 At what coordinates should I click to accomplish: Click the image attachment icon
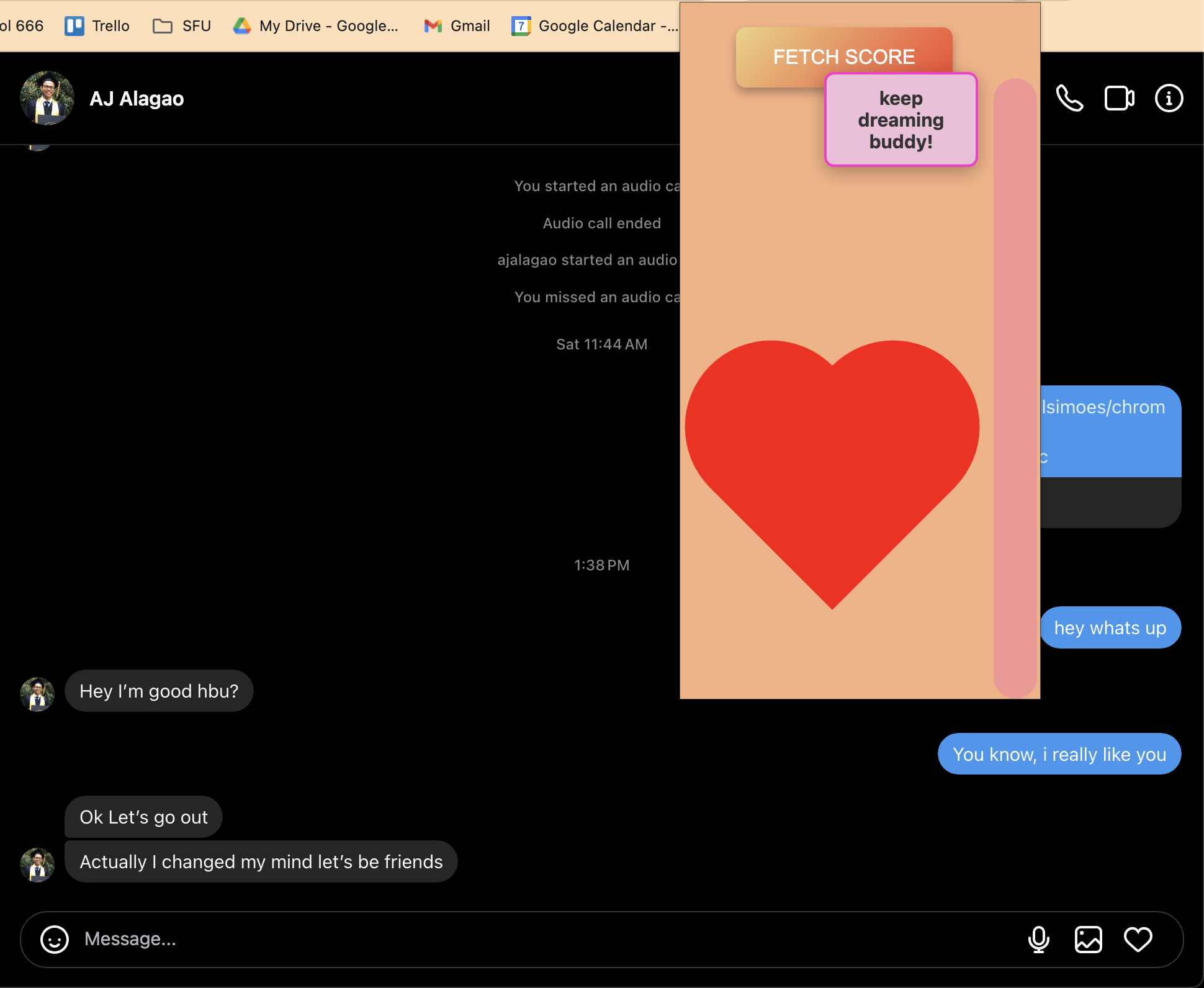click(x=1088, y=939)
